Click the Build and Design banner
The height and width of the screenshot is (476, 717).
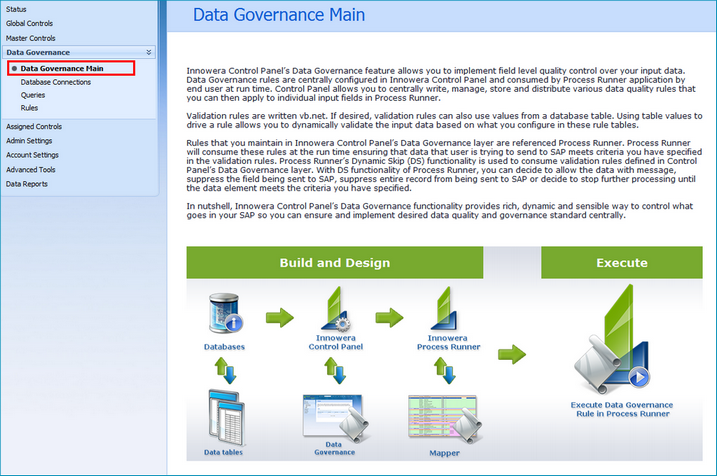point(335,262)
